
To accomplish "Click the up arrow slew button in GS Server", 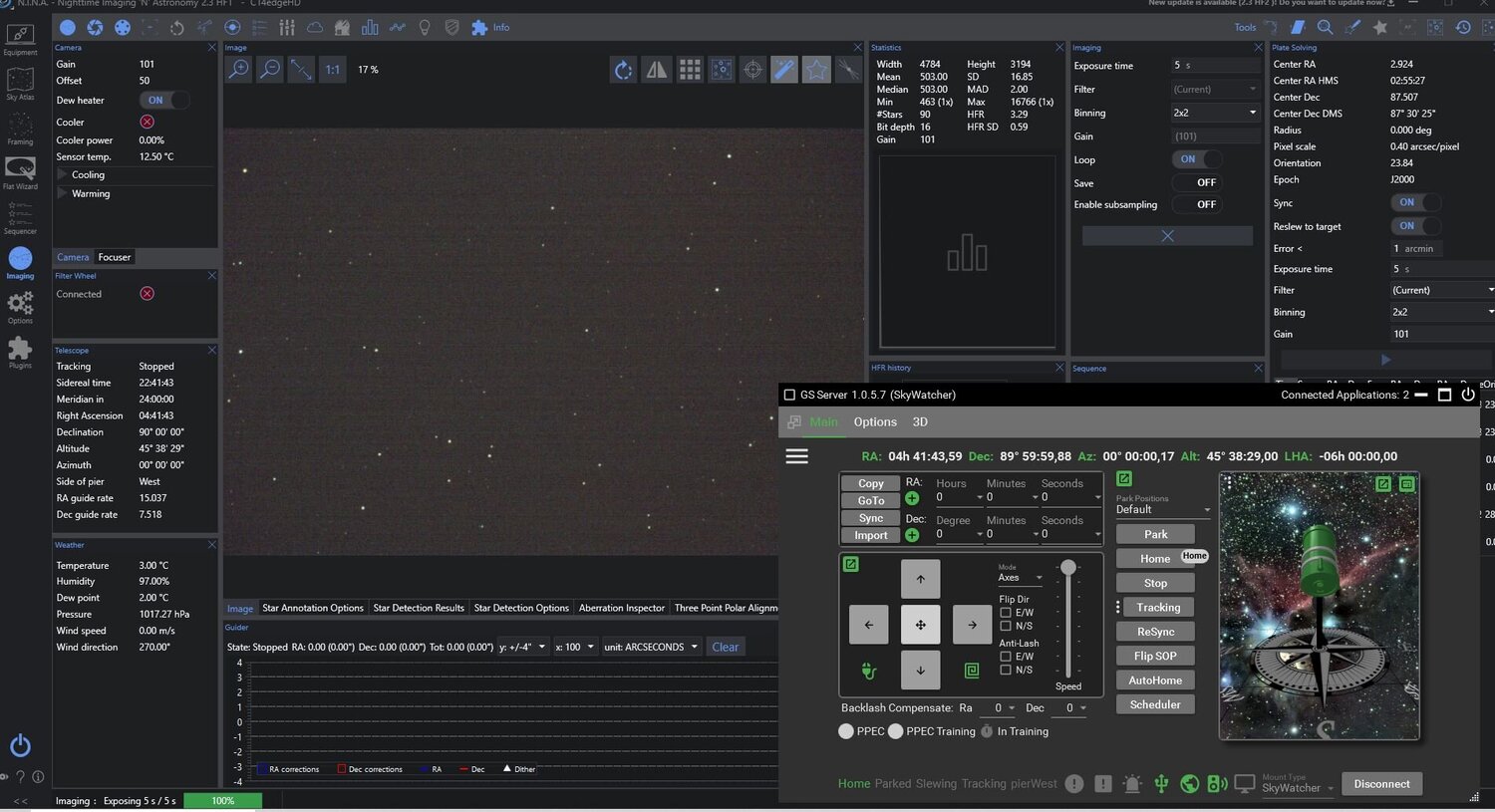I will [x=920, y=579].
